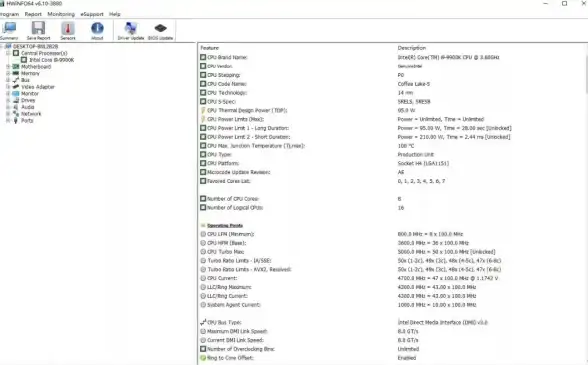Expand the Memory tree node

coord(8,73)
